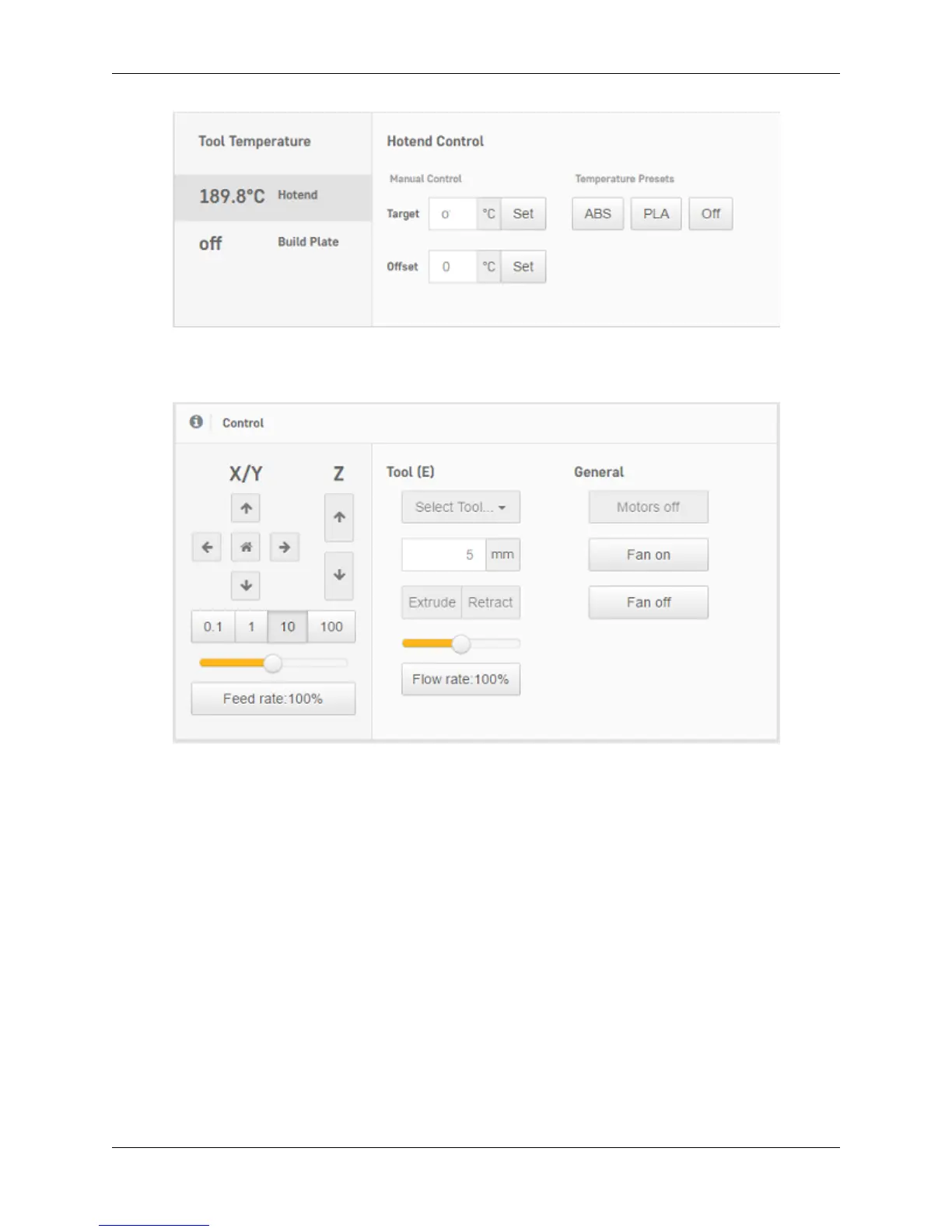This screenshot has height=1232, width=952.
Task: Select the 0.1 step size
Action: (213, 627)
